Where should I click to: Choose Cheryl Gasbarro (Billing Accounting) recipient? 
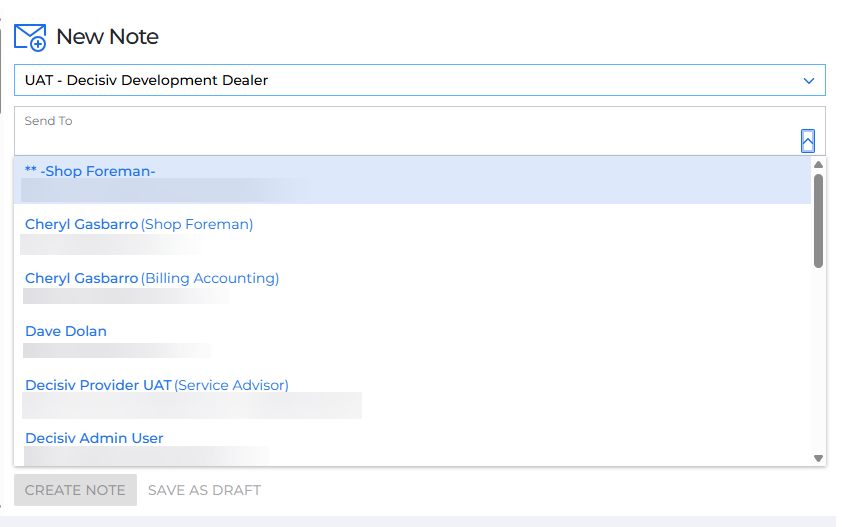pyautogui.click(x=412, y=287)
